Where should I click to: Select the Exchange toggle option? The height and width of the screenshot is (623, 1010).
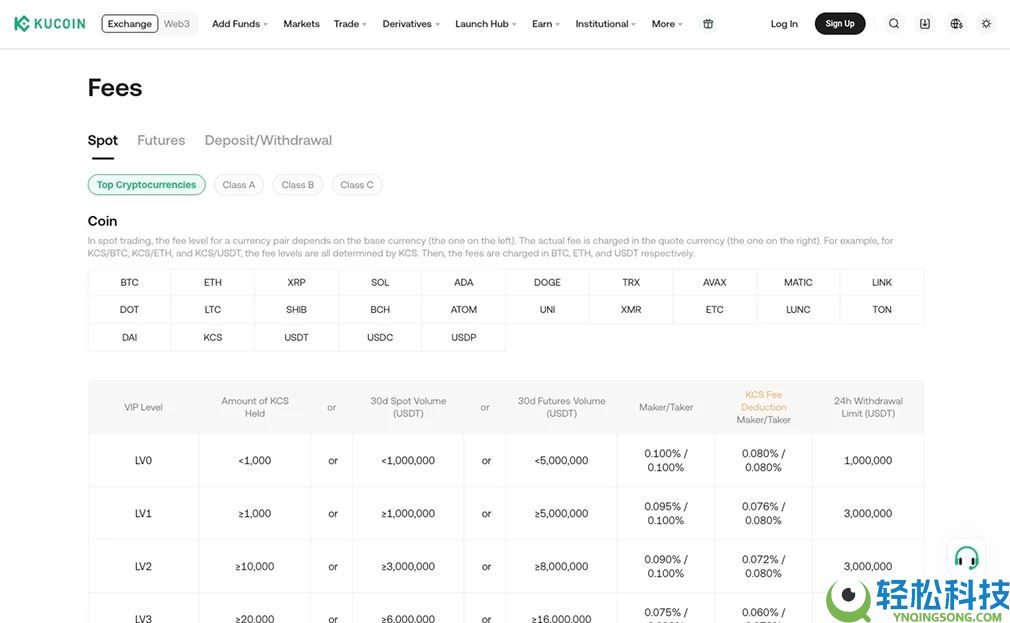click(x=130, y=24)
